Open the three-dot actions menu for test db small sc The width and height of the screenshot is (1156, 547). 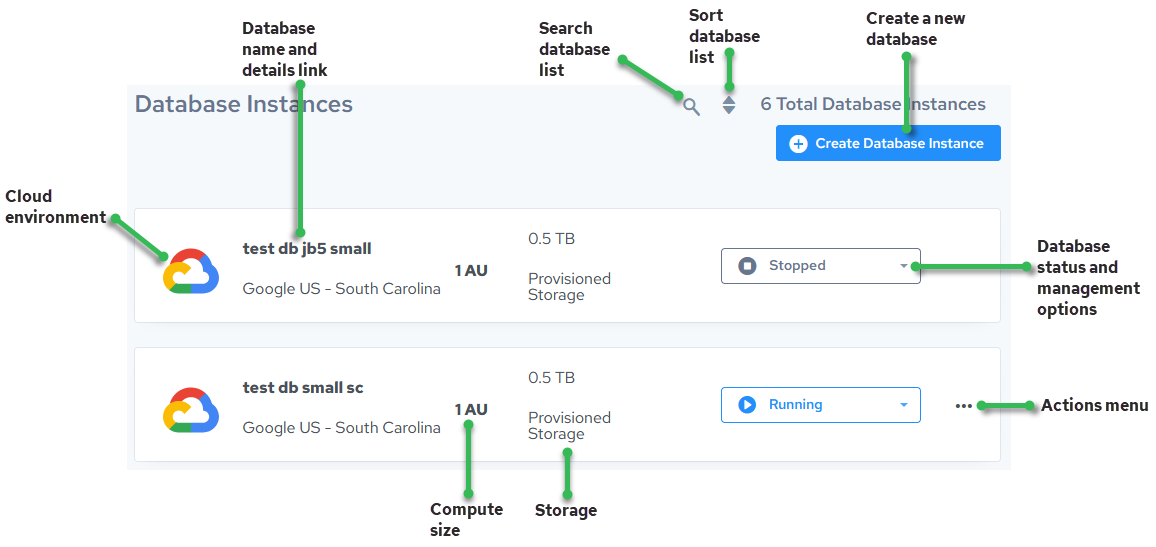click(x=963, y=406)
